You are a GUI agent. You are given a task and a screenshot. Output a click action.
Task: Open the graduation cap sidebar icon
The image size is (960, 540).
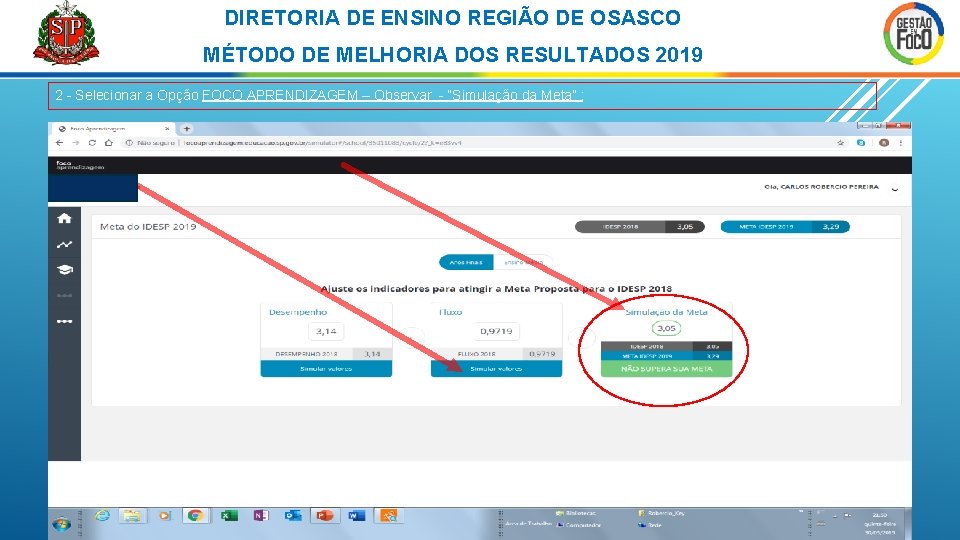[x=64, y=269]
